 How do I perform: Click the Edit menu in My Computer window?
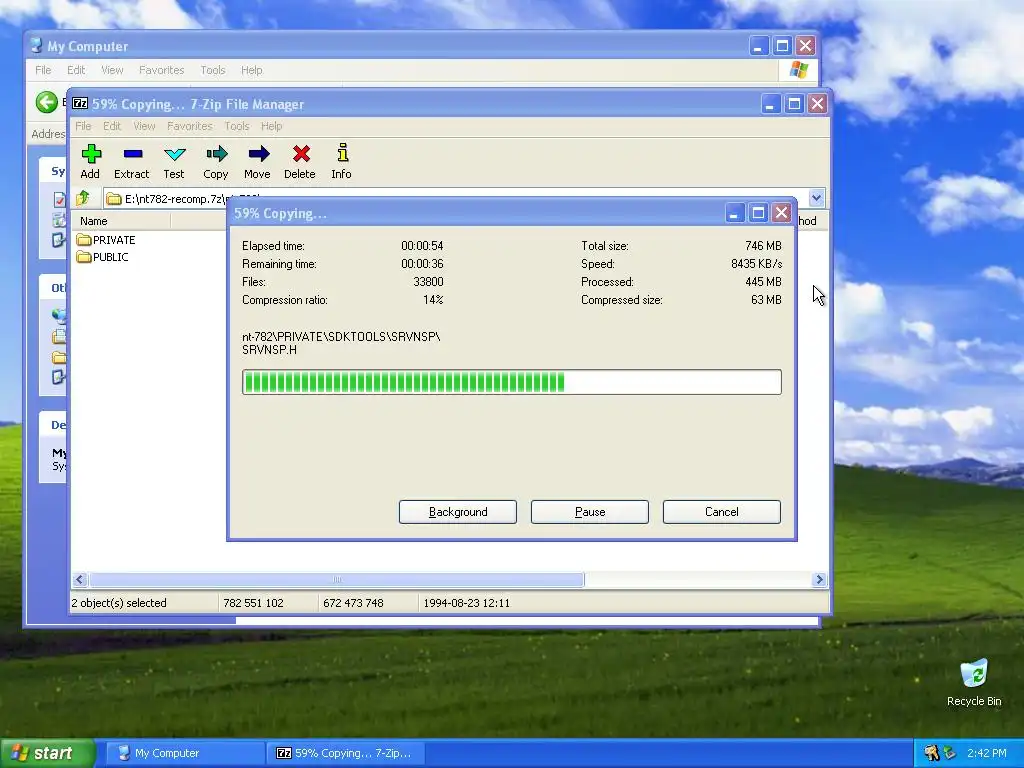76,70
